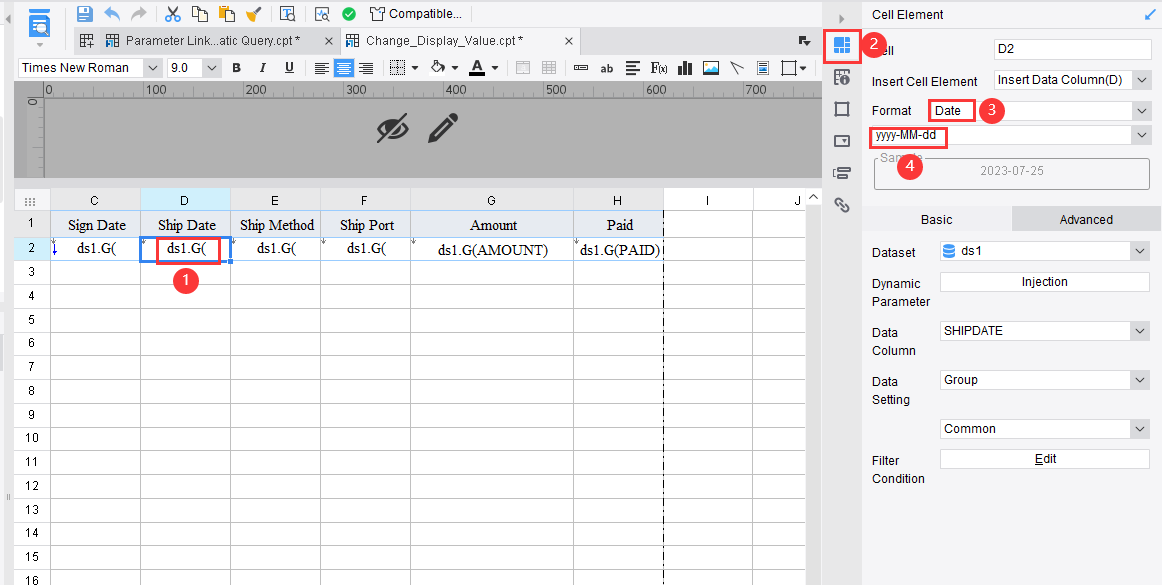Image resolution: width=1162 pixels, height=585 pixels.
Task: Run report validation with green check icon
Action: tap(348, 13)
